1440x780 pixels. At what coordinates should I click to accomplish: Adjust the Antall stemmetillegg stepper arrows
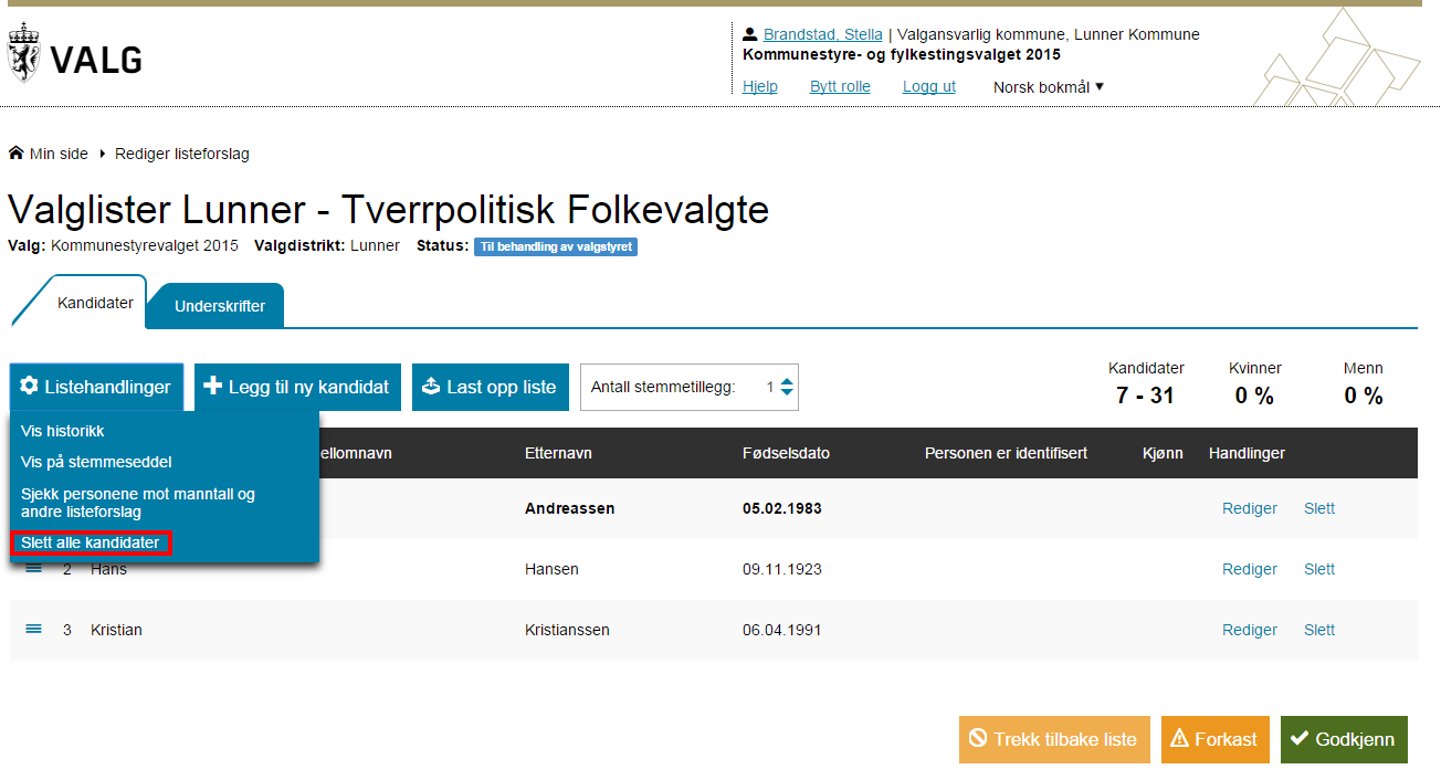click(x=787, y=387)
